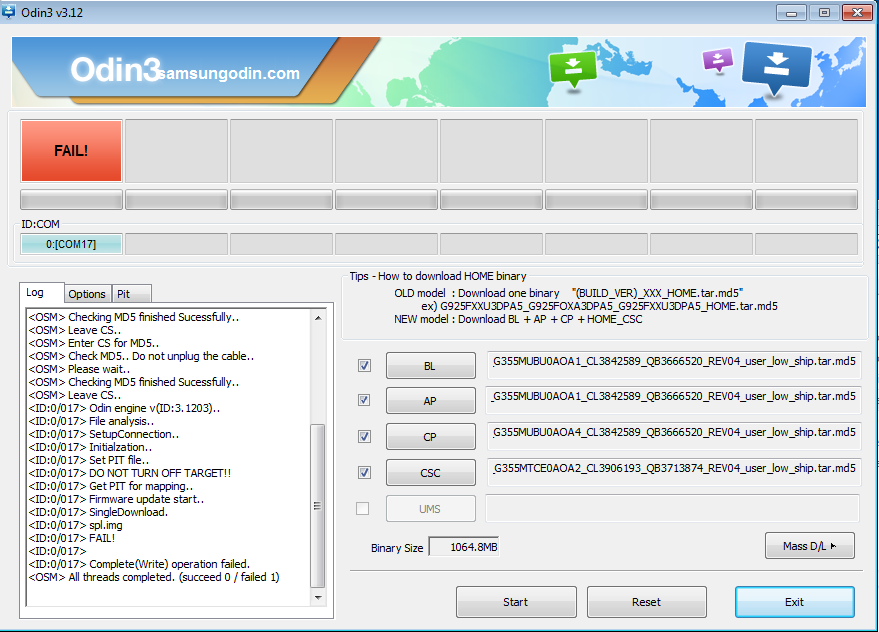879x632 pixels.
Task: Open the Mass D/L dropdown menu
Action: click(x=810, y=546)
